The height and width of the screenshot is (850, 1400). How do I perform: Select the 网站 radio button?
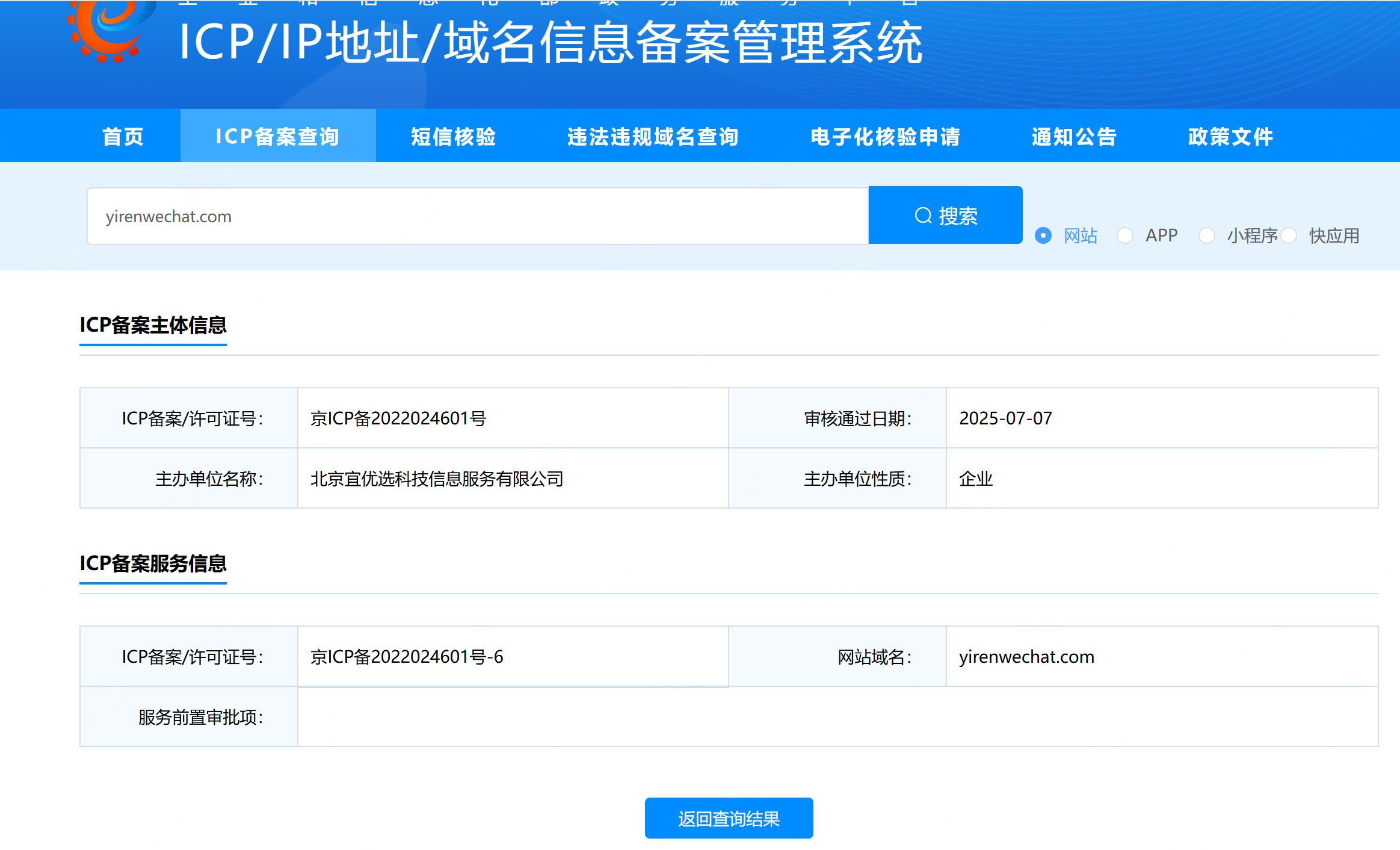click(1043, 235)
